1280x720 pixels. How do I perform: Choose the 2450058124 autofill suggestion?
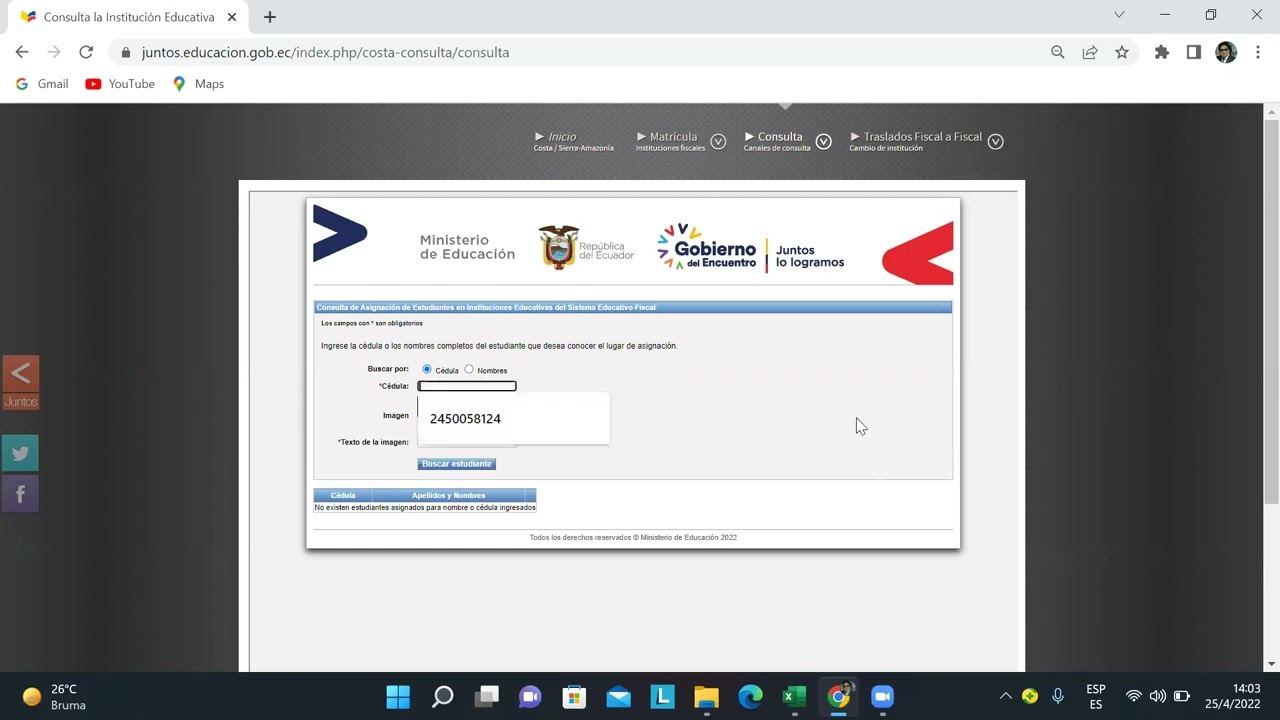(465, 419)
